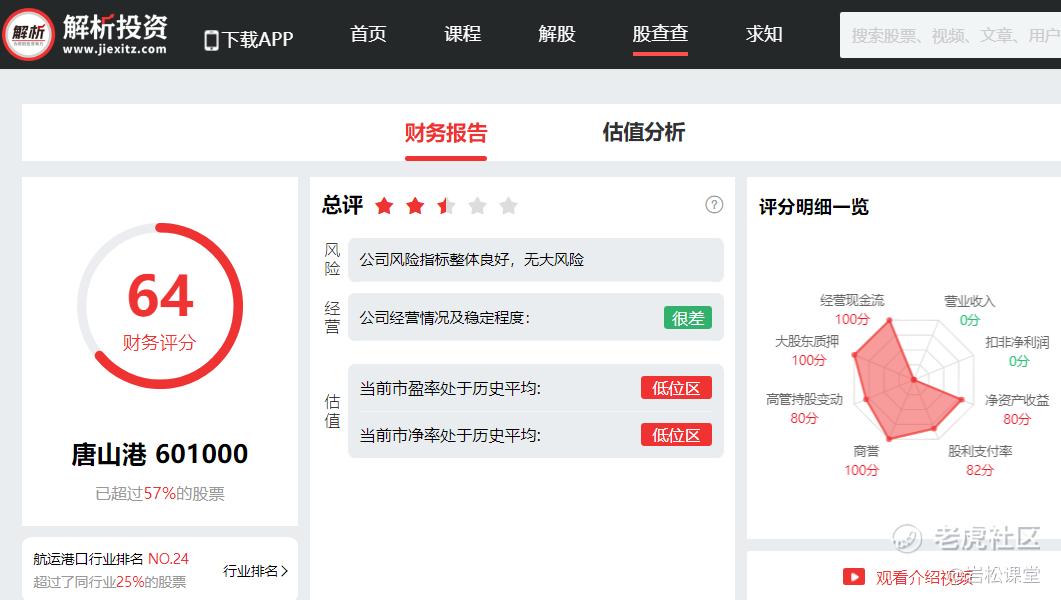Go to the 首页 nav tab
The image size is (1061, 600).
coord(368,34)
